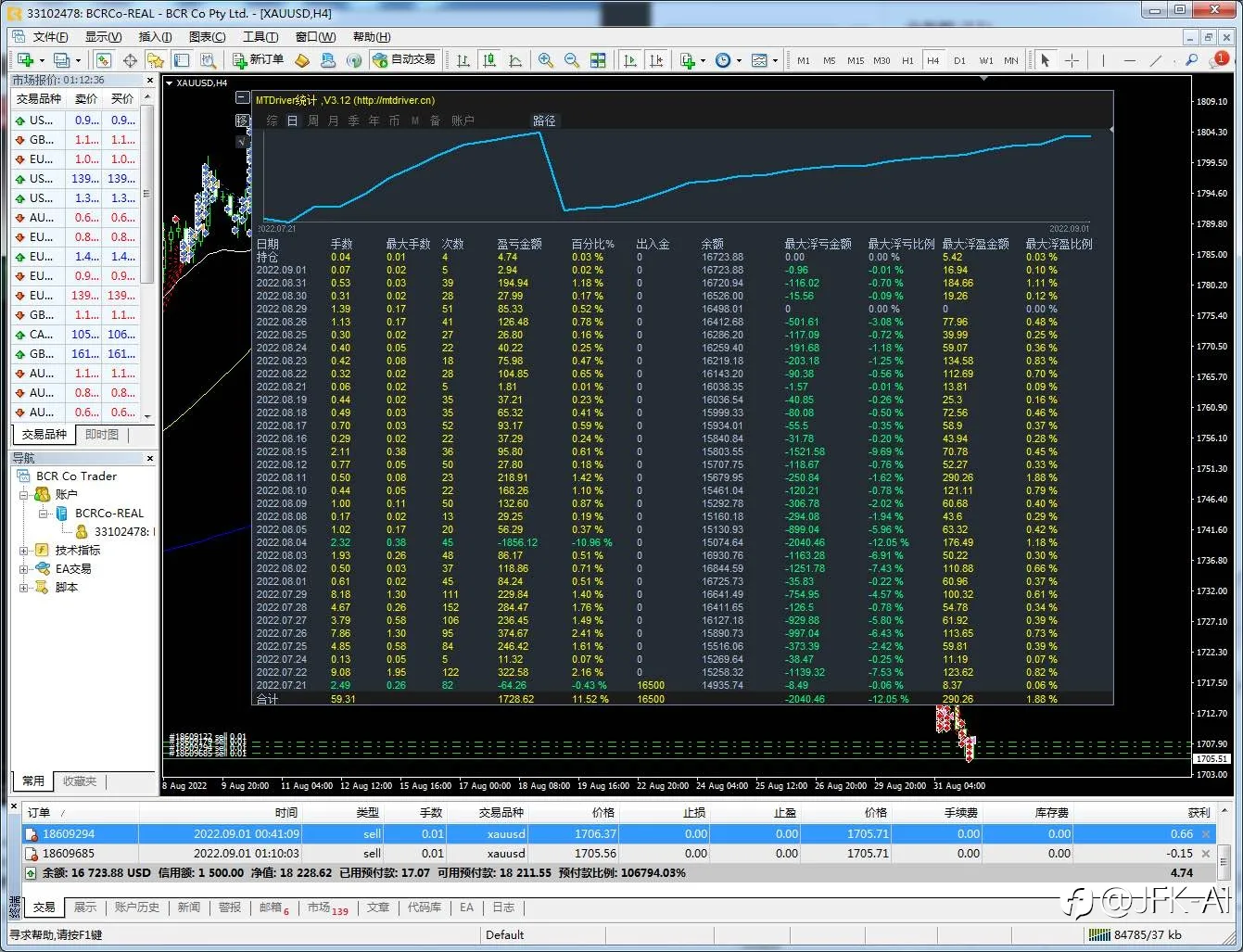The image size is (1243, 952).
Task: Expand the EA交易 tree node
Action: coord(23,569)
